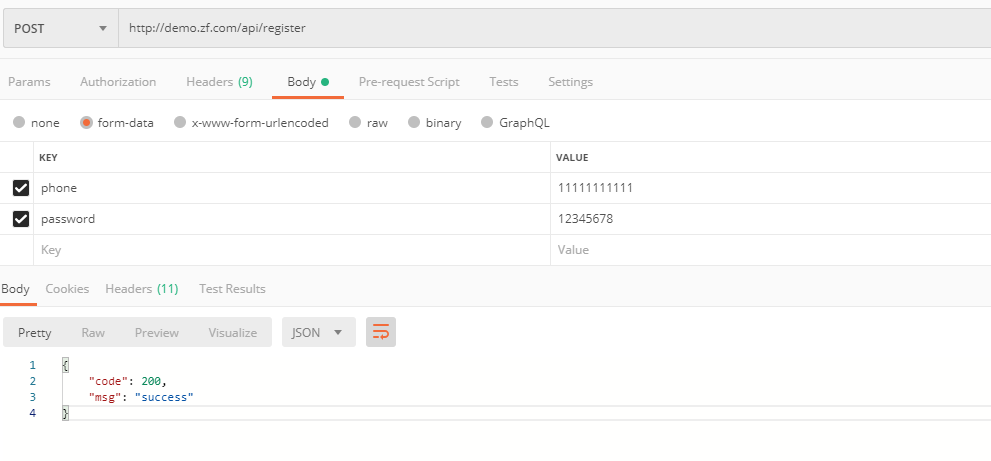The image size is (991, 461).
Task: Click the phone value 11111111111
Action: (x=595, y=188)
